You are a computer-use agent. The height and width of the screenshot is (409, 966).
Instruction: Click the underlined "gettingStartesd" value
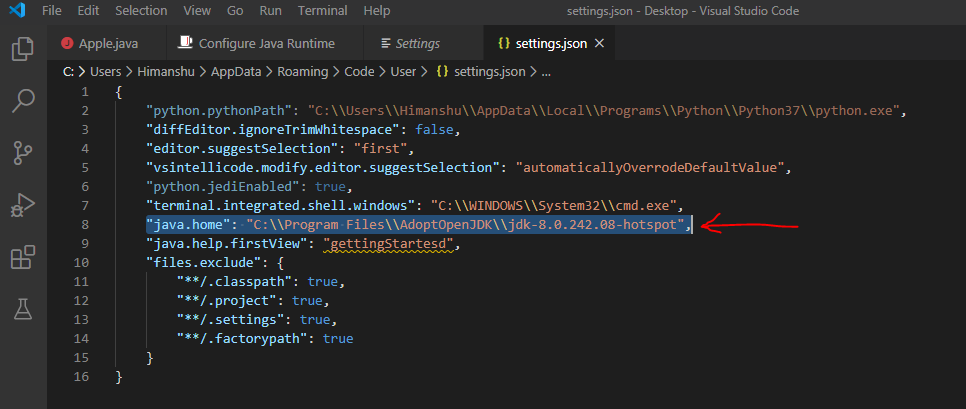pos(388,244)
